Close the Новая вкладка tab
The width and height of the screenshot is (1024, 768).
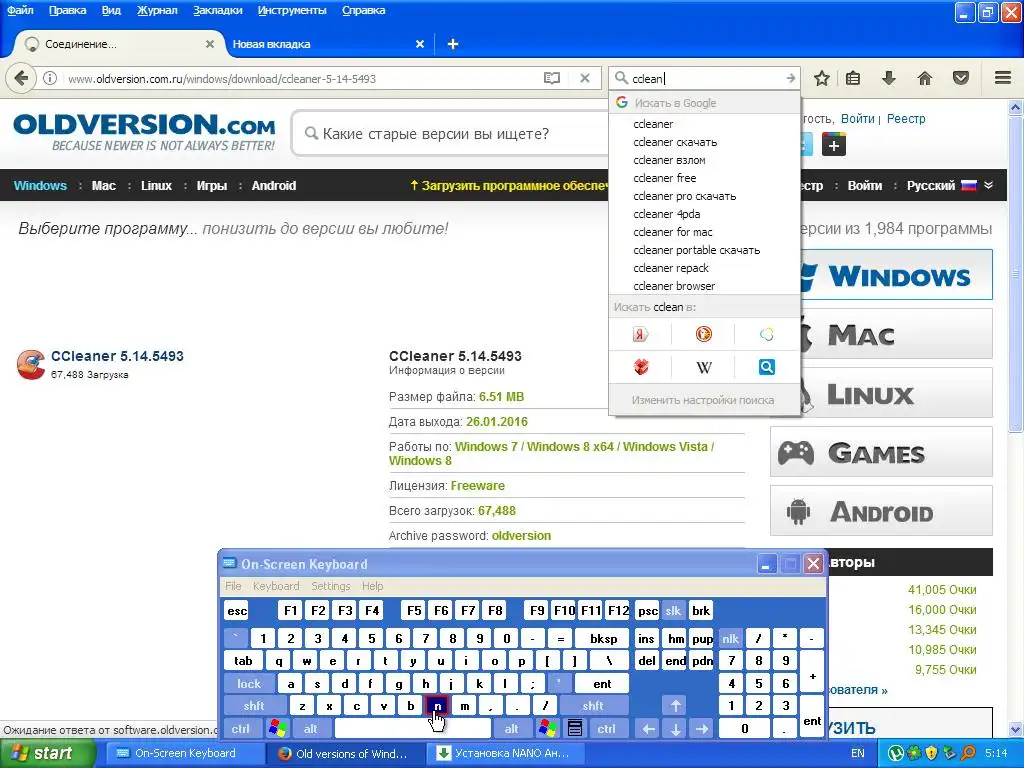click(x=420, y=44)
